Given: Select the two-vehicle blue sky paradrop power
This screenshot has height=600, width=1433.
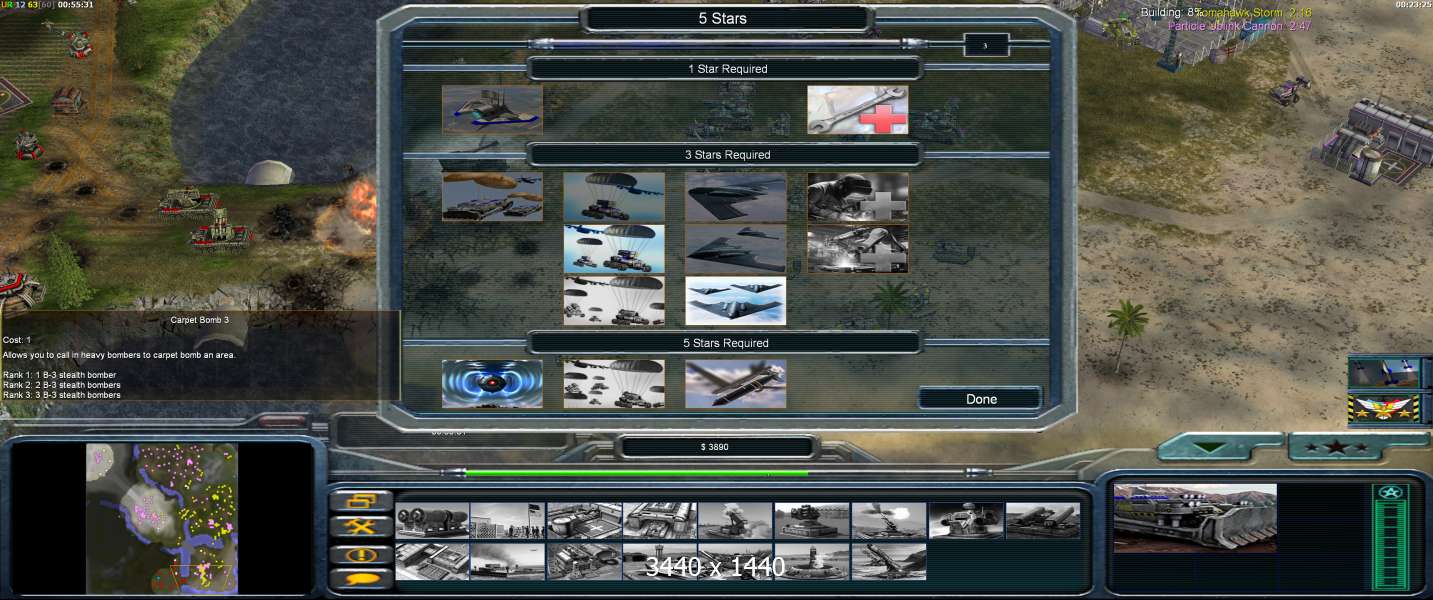Looking at the screenshot, I should coord(614,249).
